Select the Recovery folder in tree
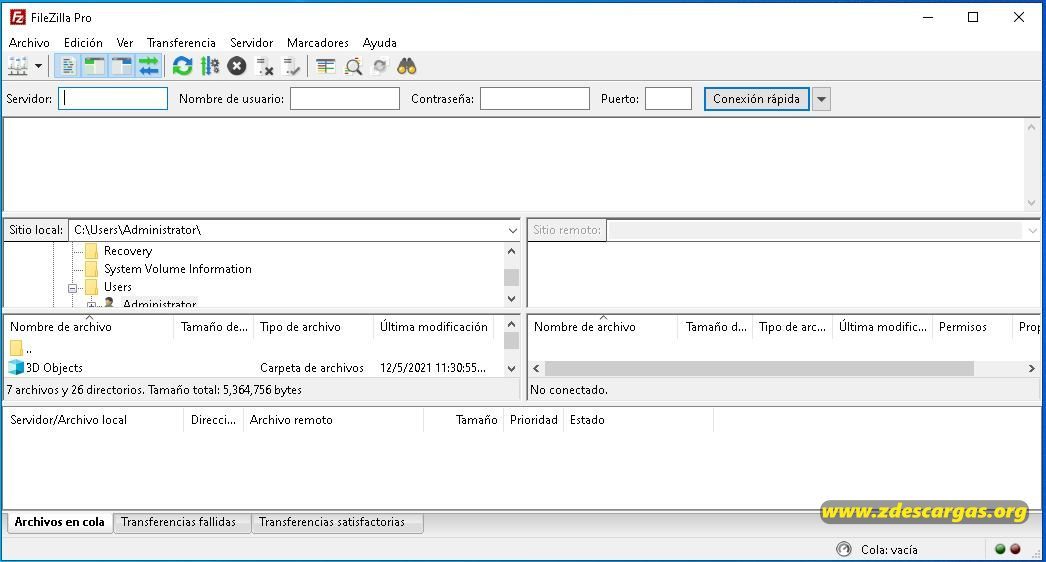Screen dimensions: 1046x562 (x=127, y=251)
